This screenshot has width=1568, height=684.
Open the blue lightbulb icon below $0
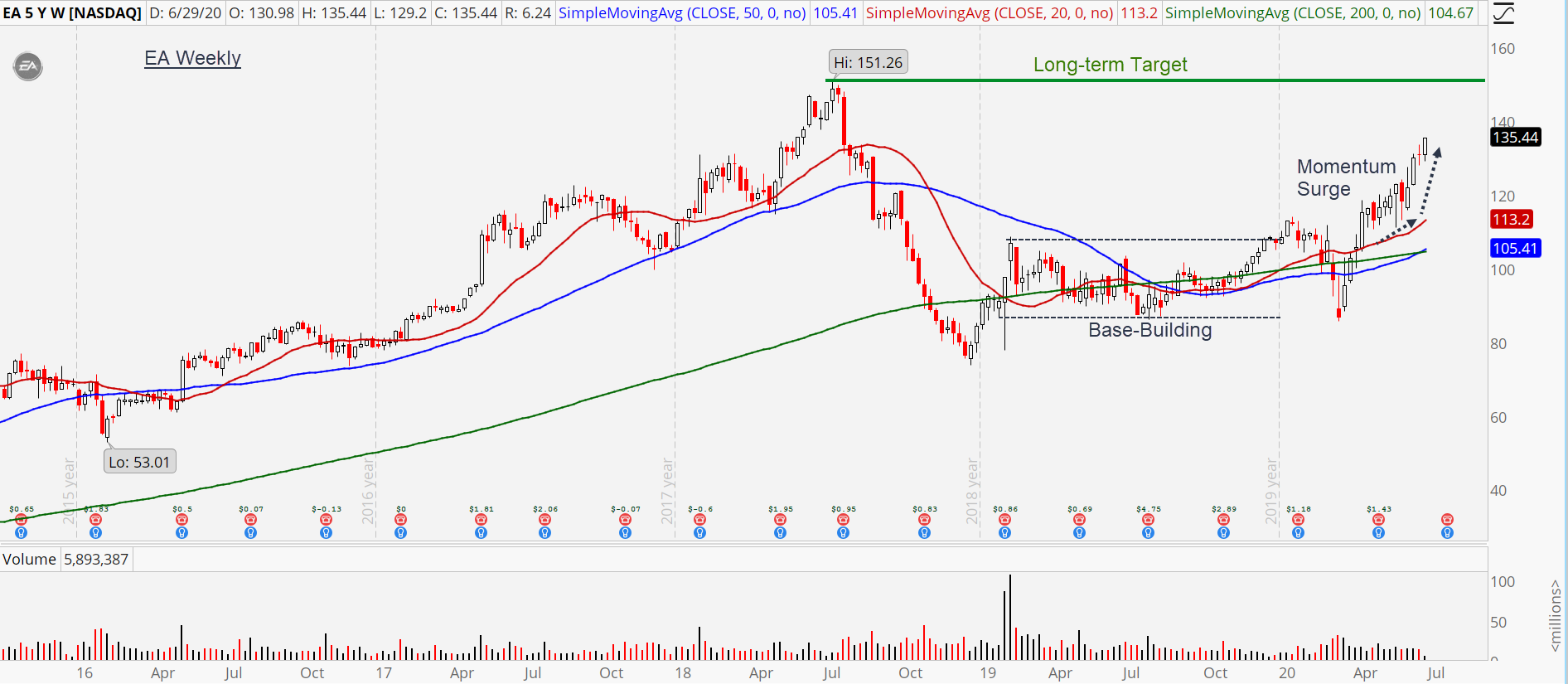coord(400,533)
